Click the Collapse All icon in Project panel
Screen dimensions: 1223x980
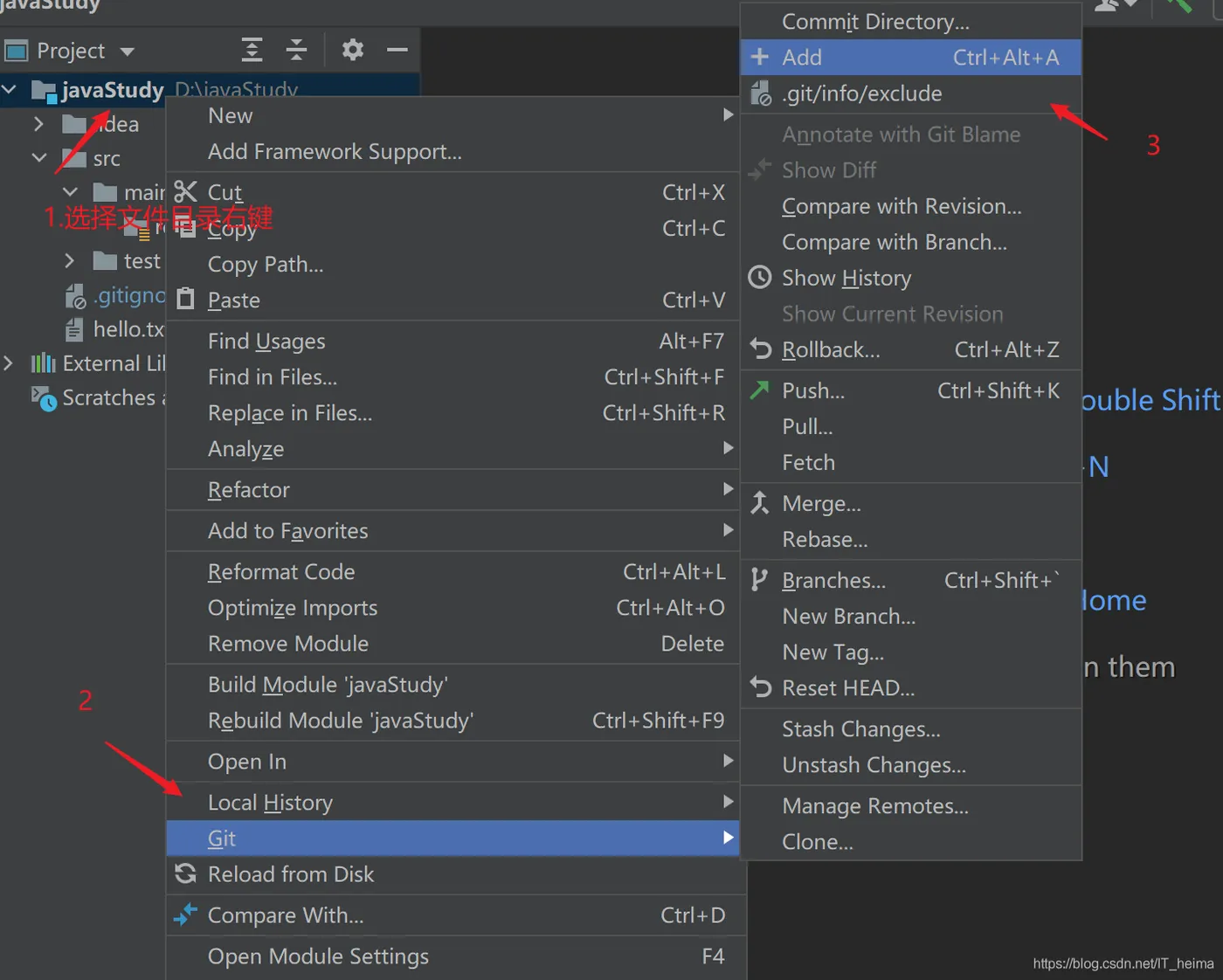(296, 50)
